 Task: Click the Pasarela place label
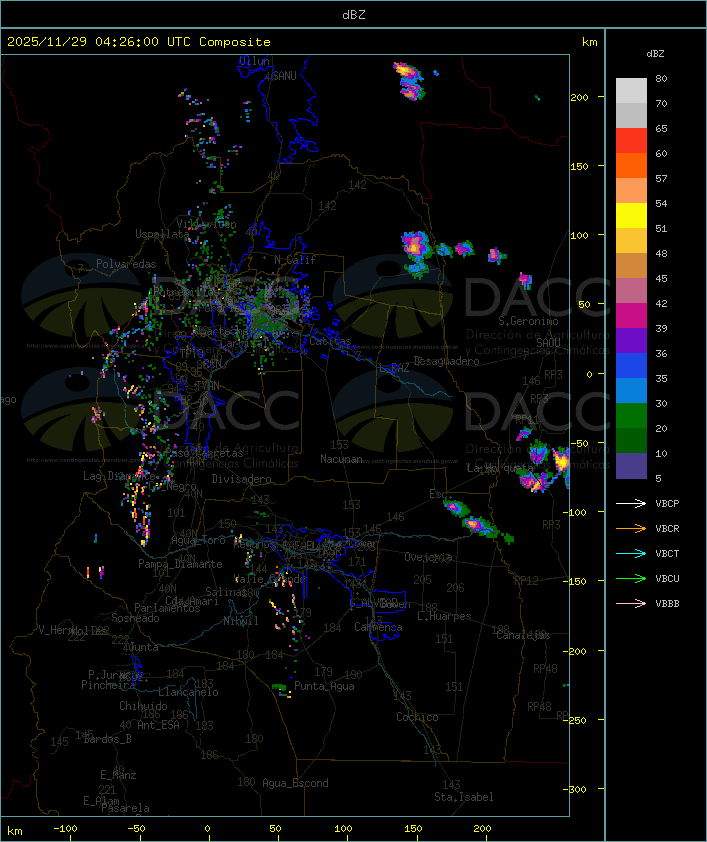click(125, 808)
